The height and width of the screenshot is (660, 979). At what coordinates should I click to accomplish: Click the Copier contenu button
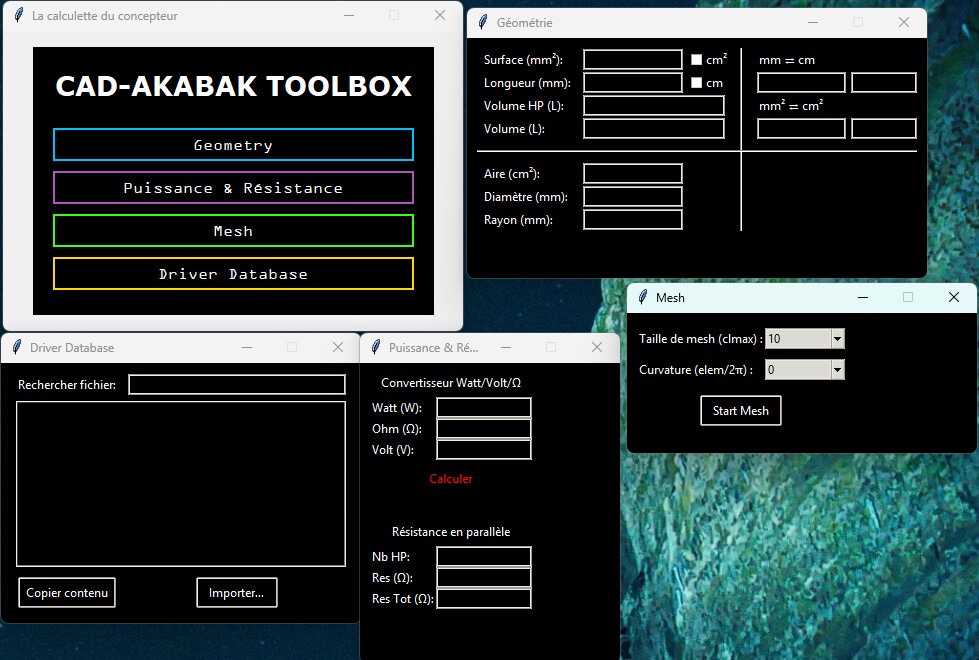pos(67,593)
